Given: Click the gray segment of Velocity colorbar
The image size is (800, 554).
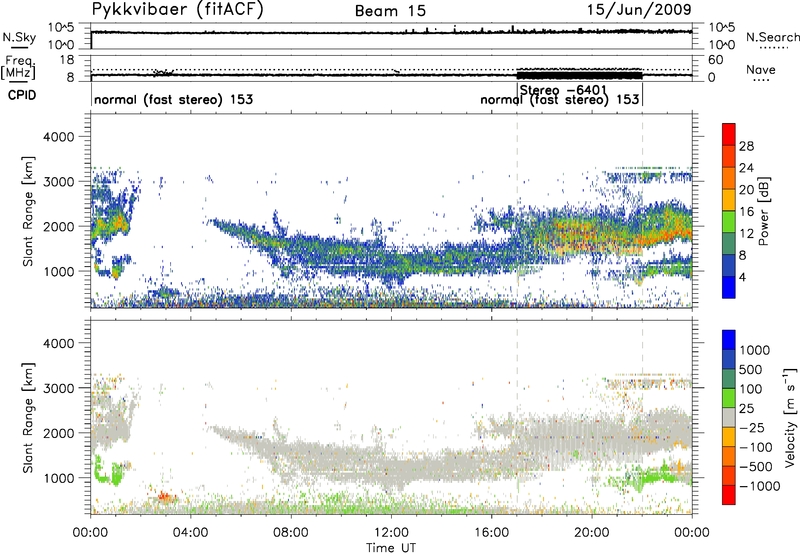Looking at the screenshot, I should click(x=729, y=417).
